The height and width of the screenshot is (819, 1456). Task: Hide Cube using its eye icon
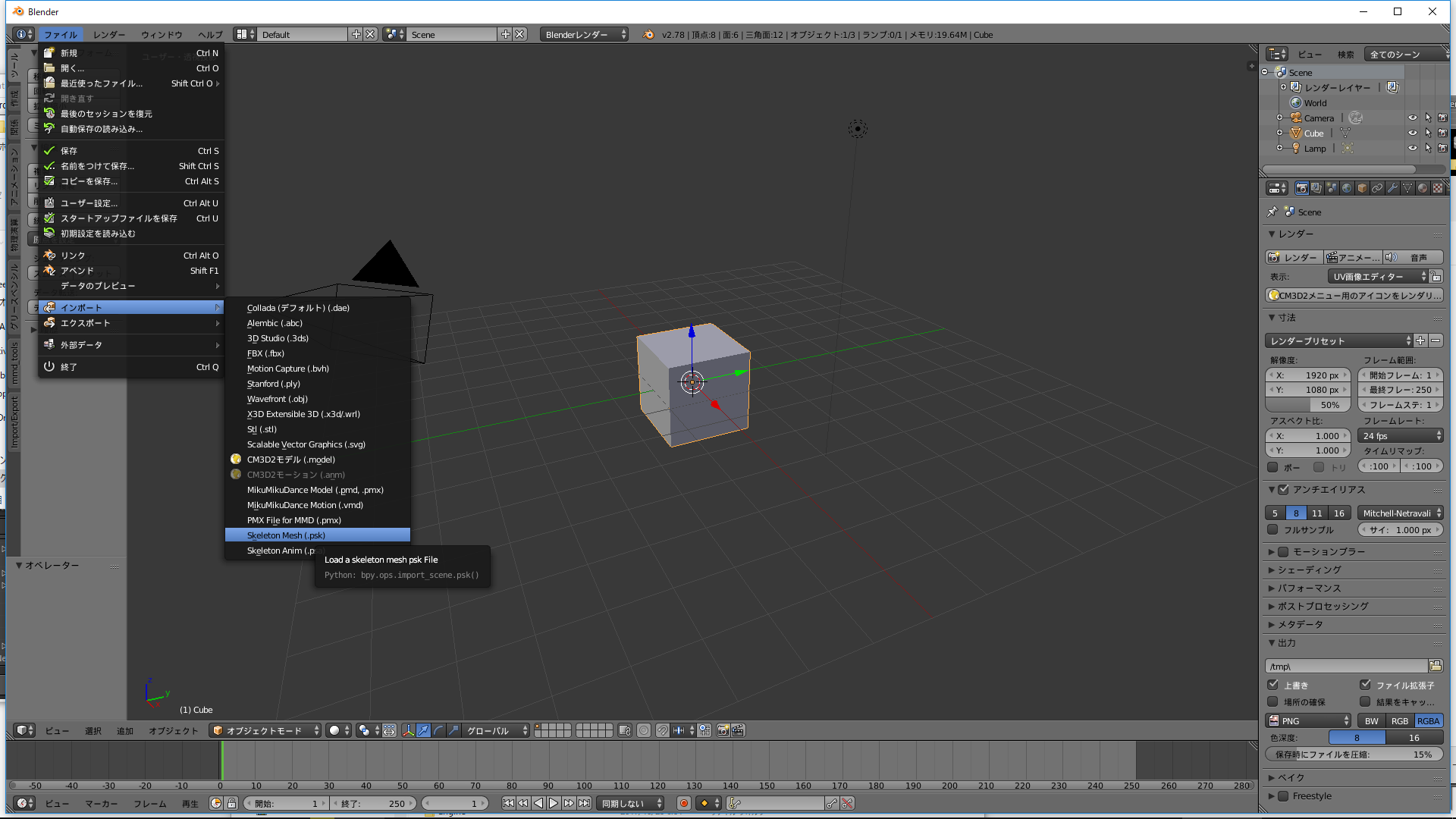(1412, 133)
